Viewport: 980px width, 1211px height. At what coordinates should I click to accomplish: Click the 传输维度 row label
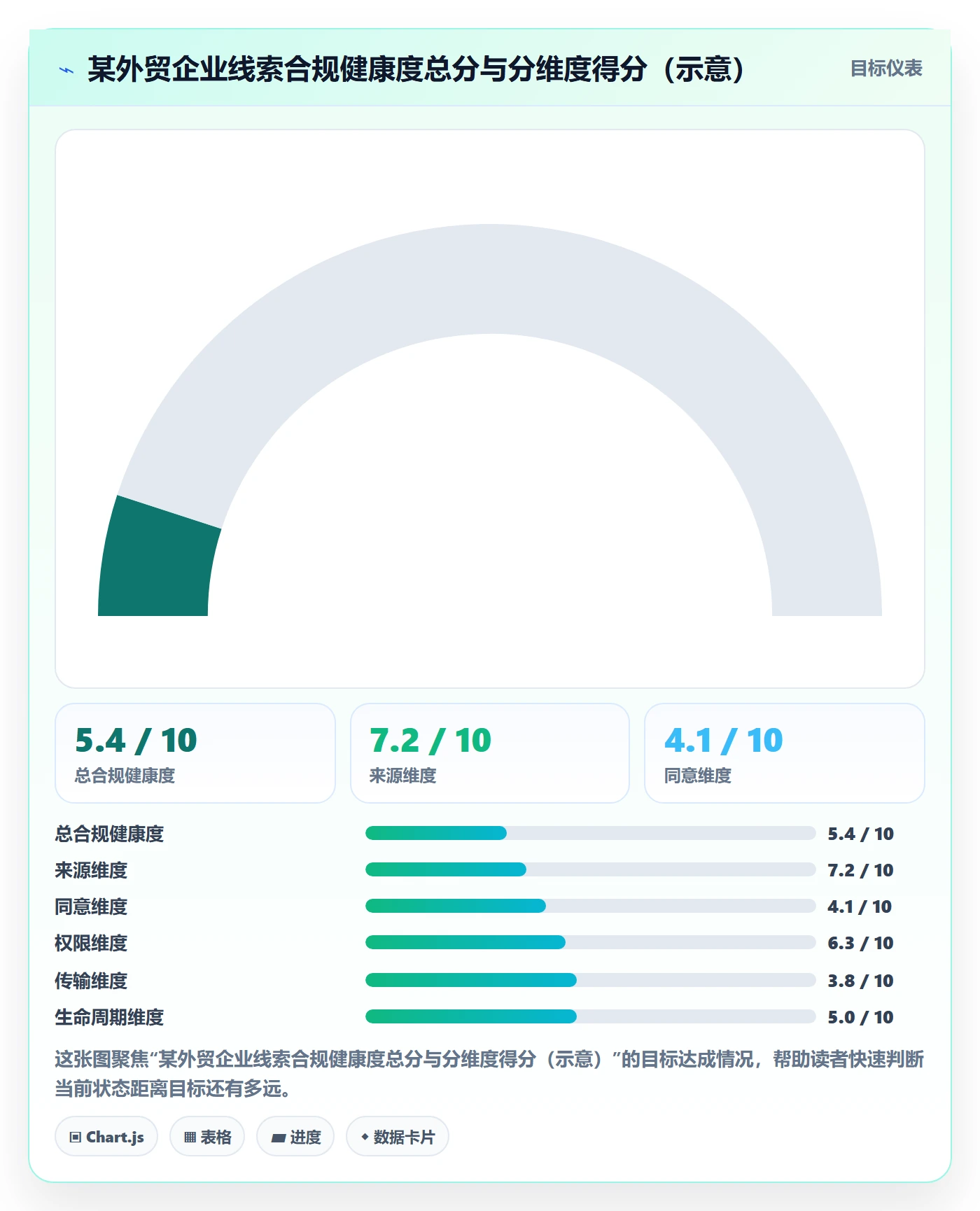[x=91, y=981]
